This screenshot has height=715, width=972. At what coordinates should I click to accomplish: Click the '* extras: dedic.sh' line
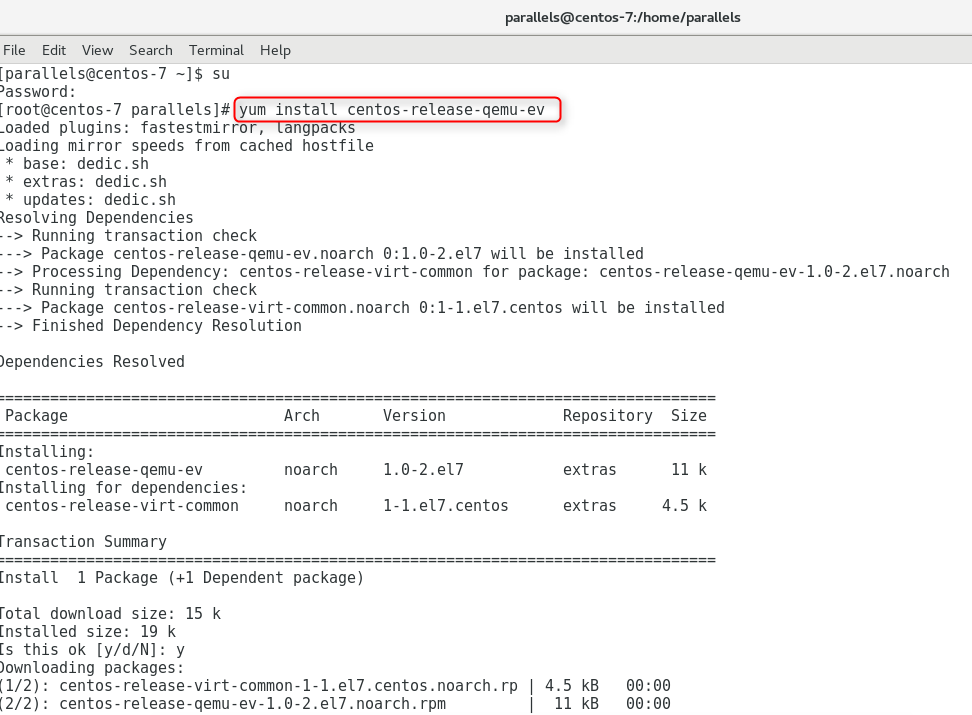tap(86, 182)
